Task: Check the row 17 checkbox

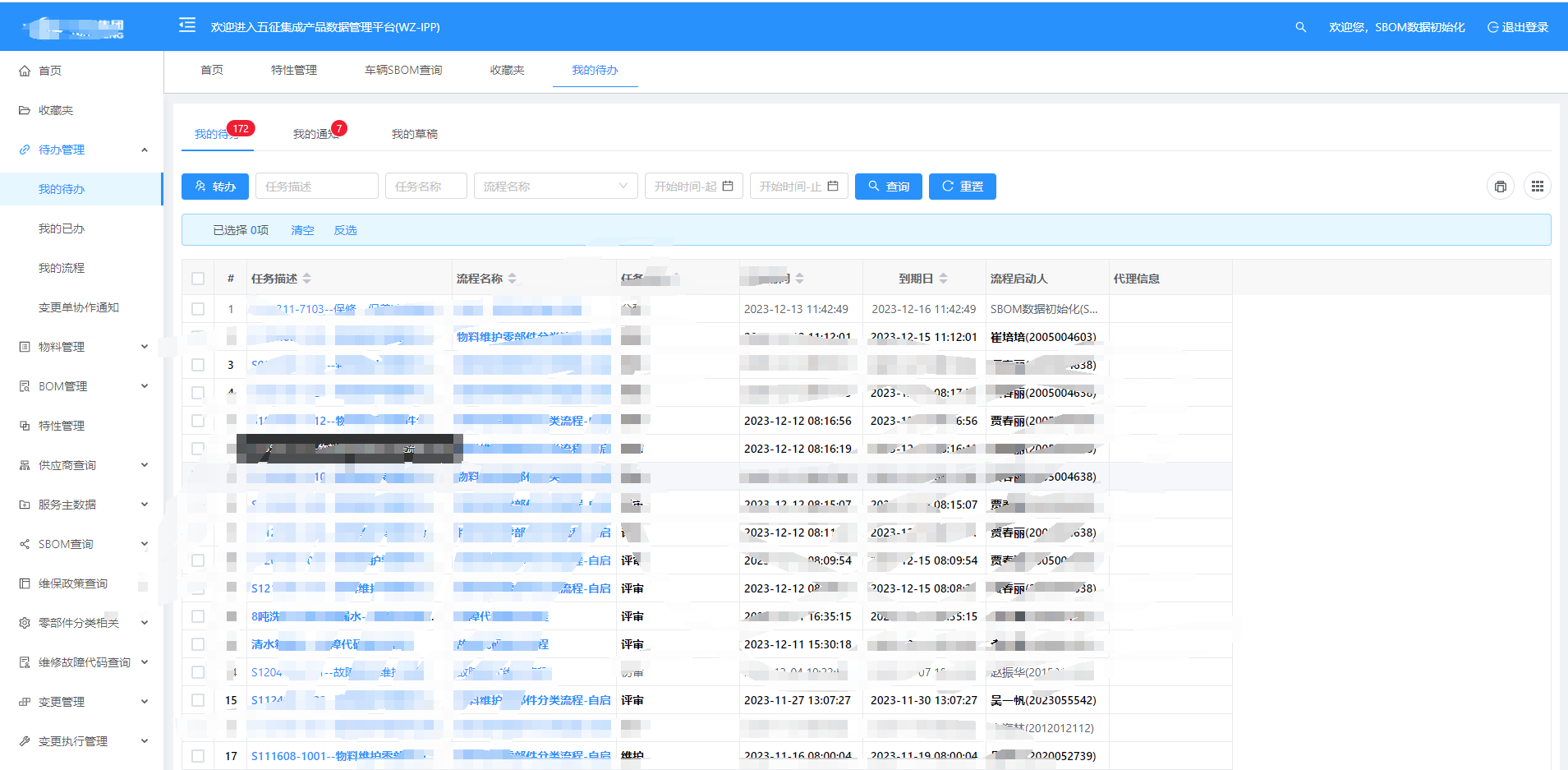Action: pyautogui.click(x=198, y=756)
